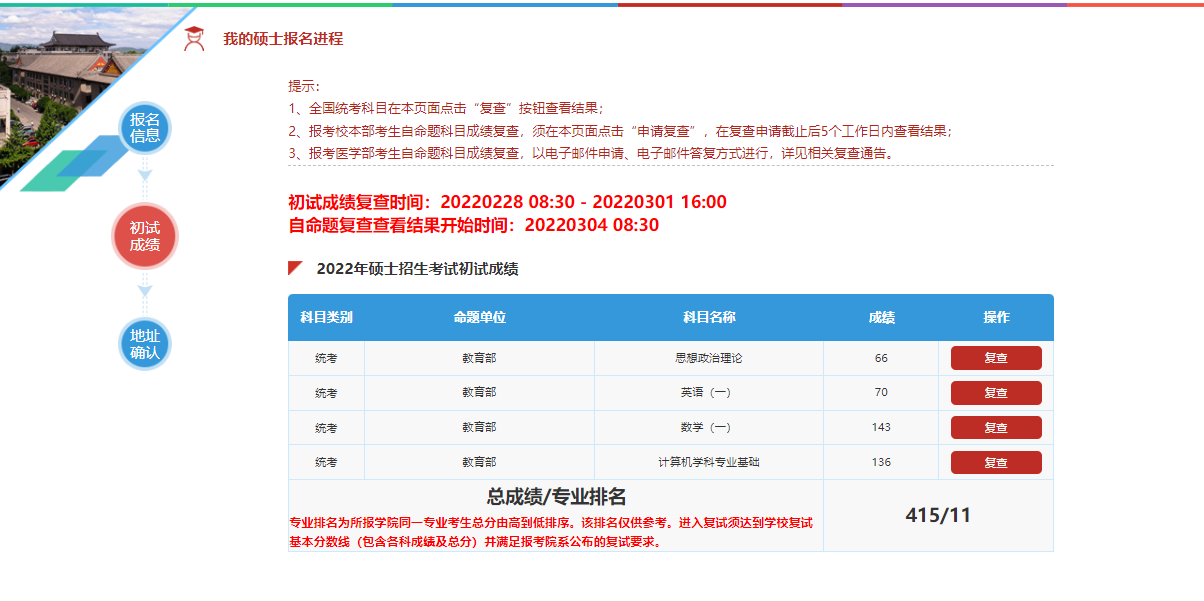Select the 报名信息 step circle

pos(146,129)
